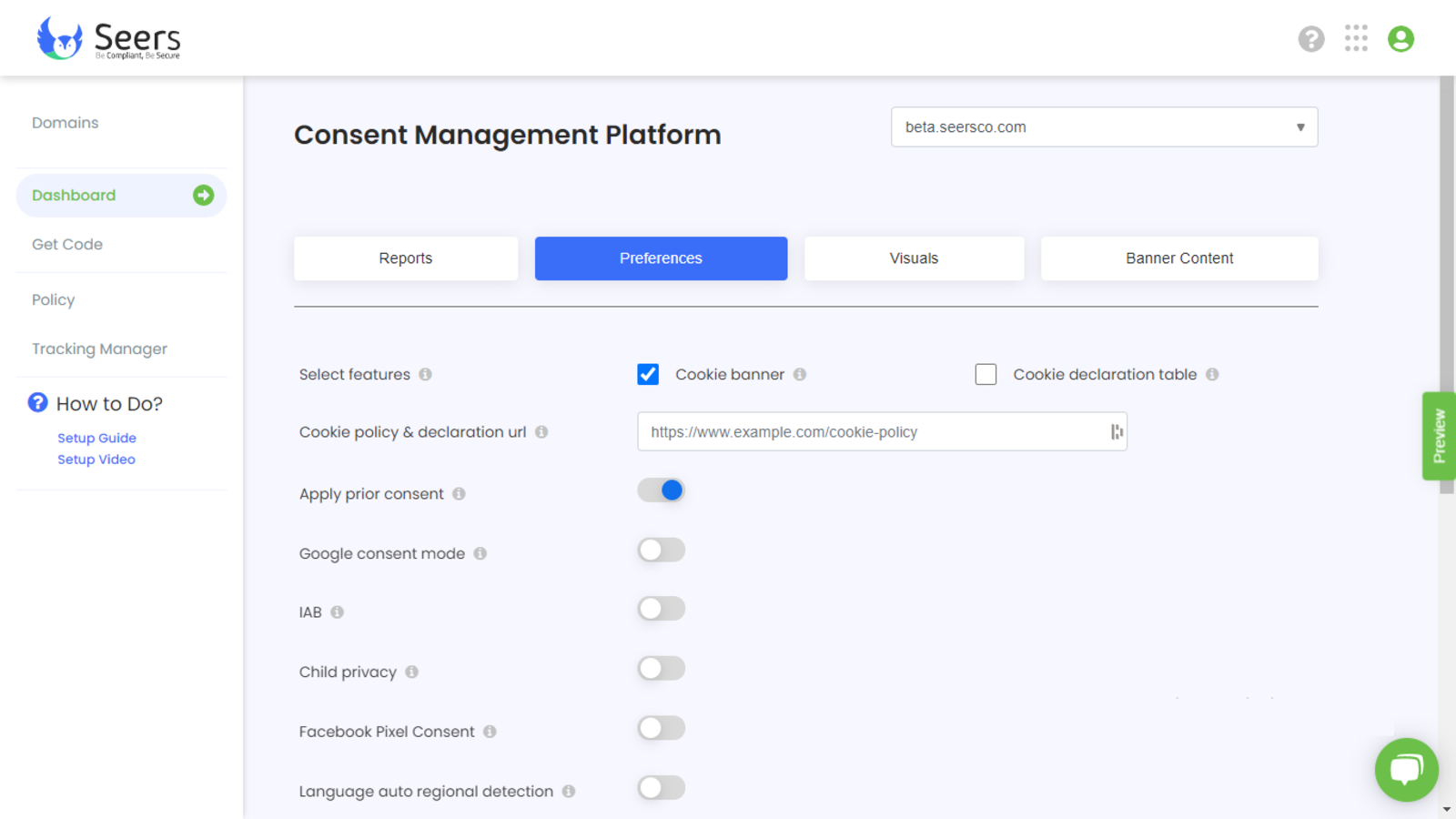Open the help question mark icon in header

pyautogui.click(x=1310, y=39)
